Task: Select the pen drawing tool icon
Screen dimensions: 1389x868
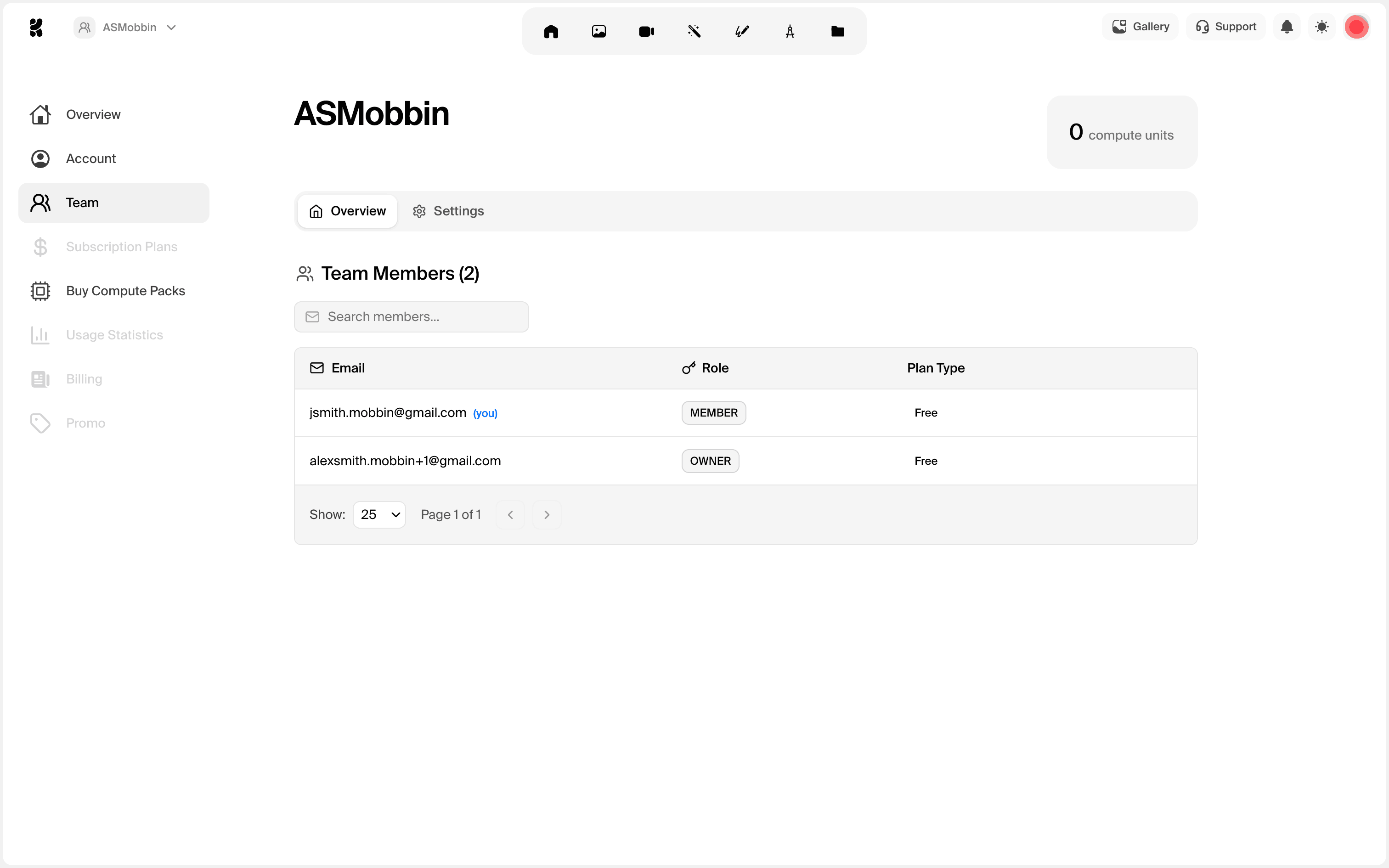Action: pos(742,32)
